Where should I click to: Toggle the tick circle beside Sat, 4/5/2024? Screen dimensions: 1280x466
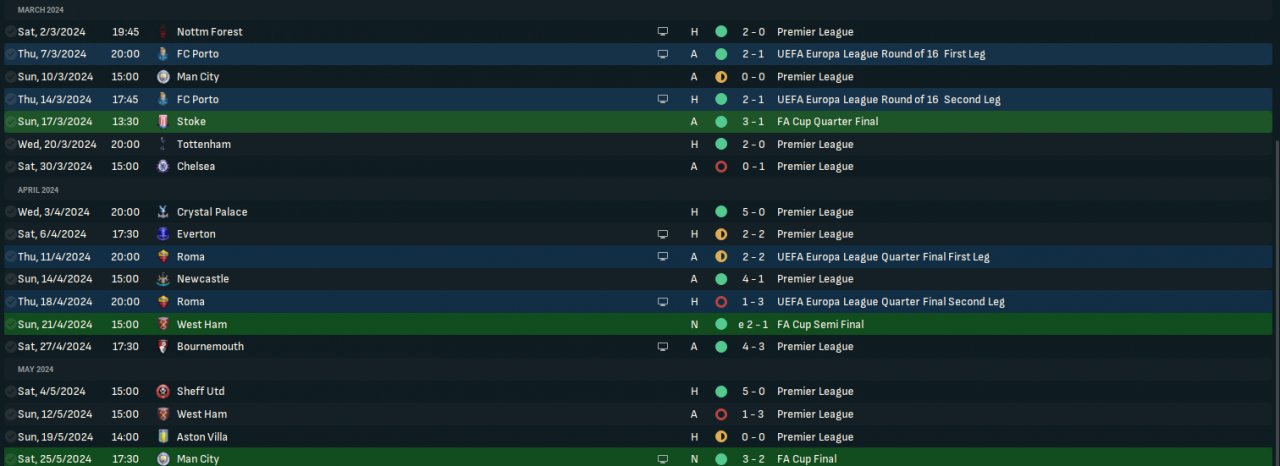pyautogui.click(x=10, y=392)
